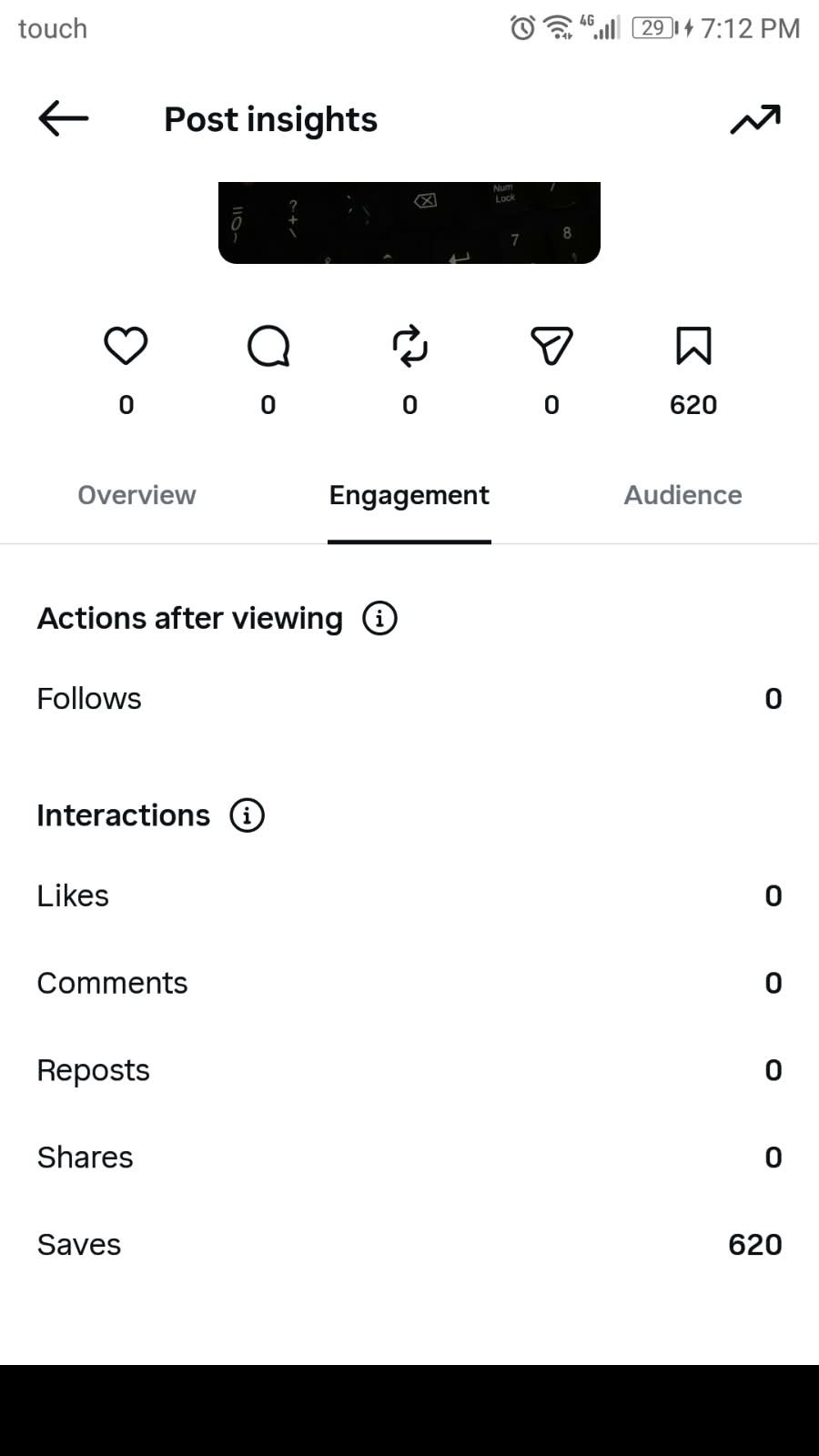Switch to the Audience tab

pos(682,495)
